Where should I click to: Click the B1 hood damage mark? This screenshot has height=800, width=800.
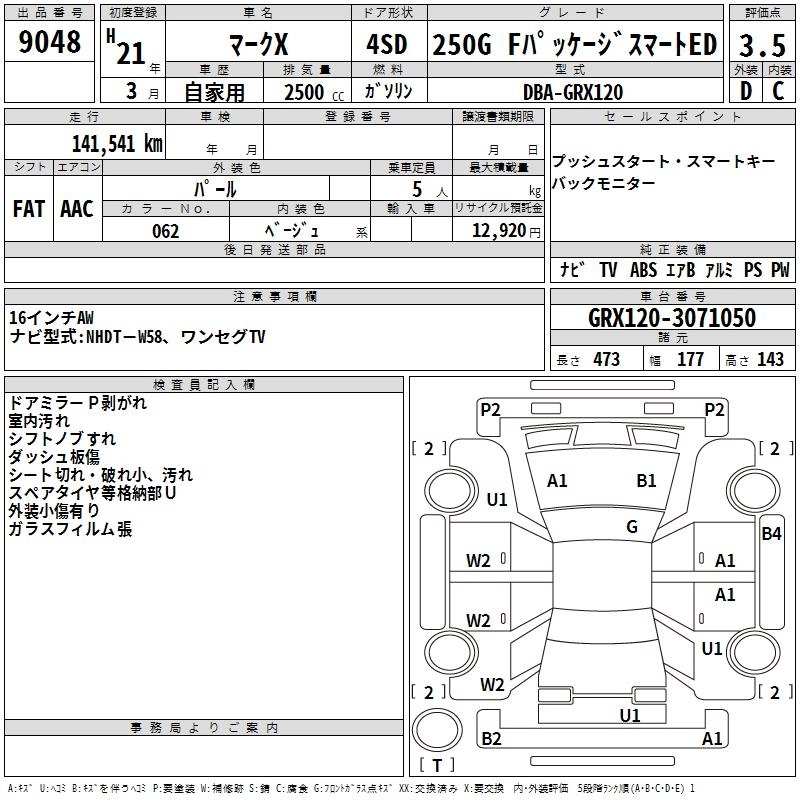(x=646, y=481)
